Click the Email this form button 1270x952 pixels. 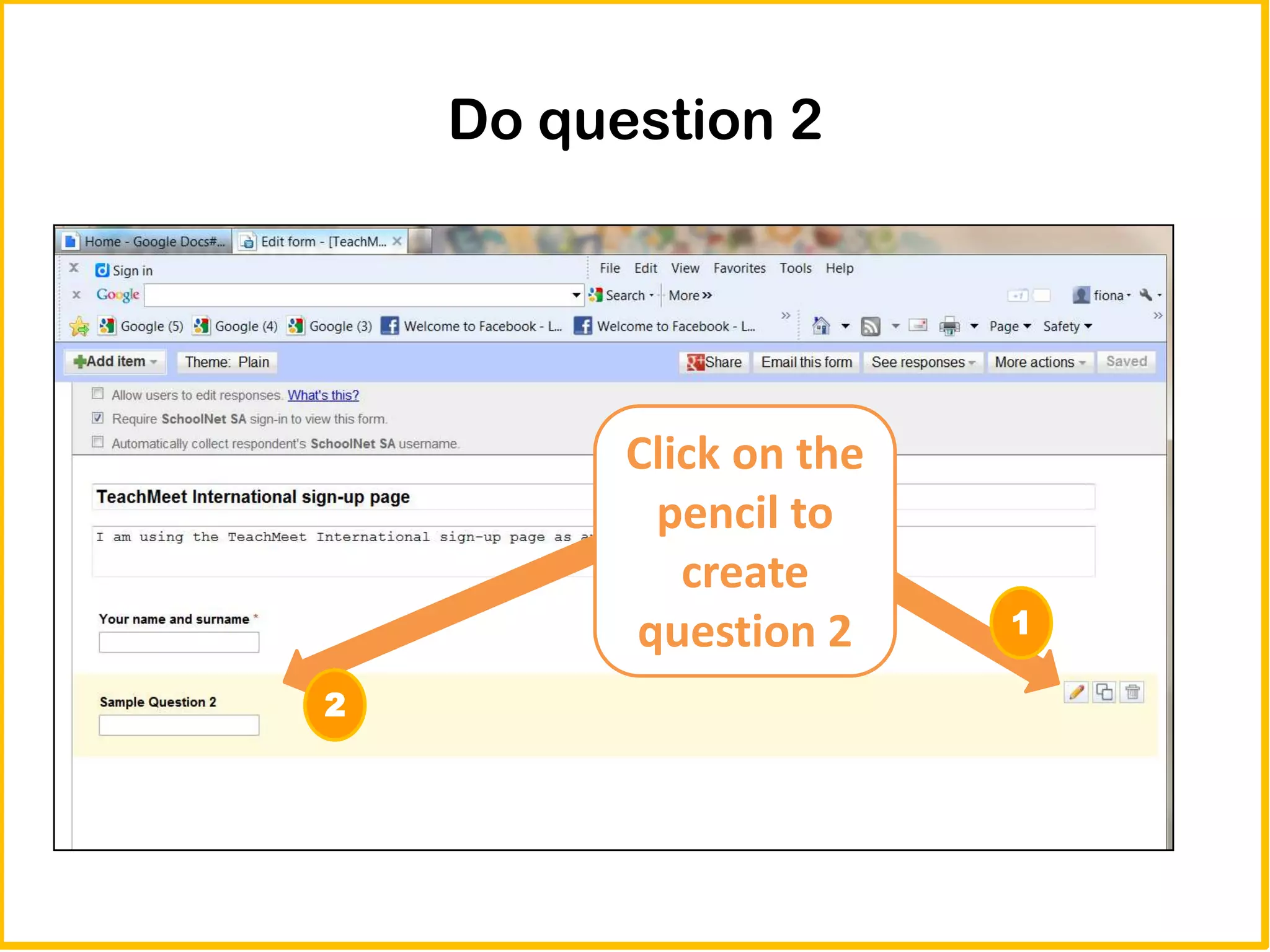click(x=806, y=362)
